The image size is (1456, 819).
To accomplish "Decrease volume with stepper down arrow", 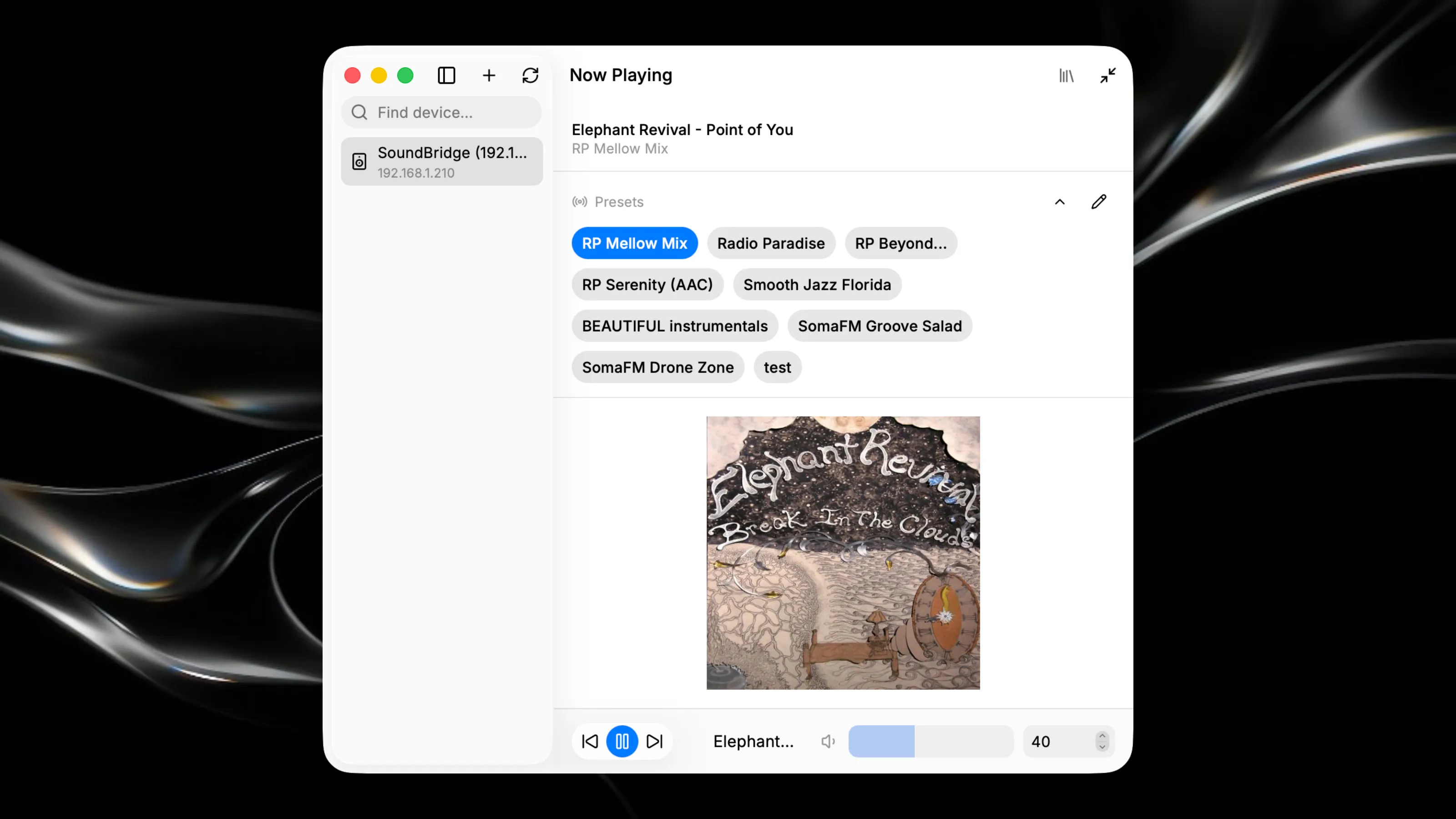I will [x=1102, y=747].
